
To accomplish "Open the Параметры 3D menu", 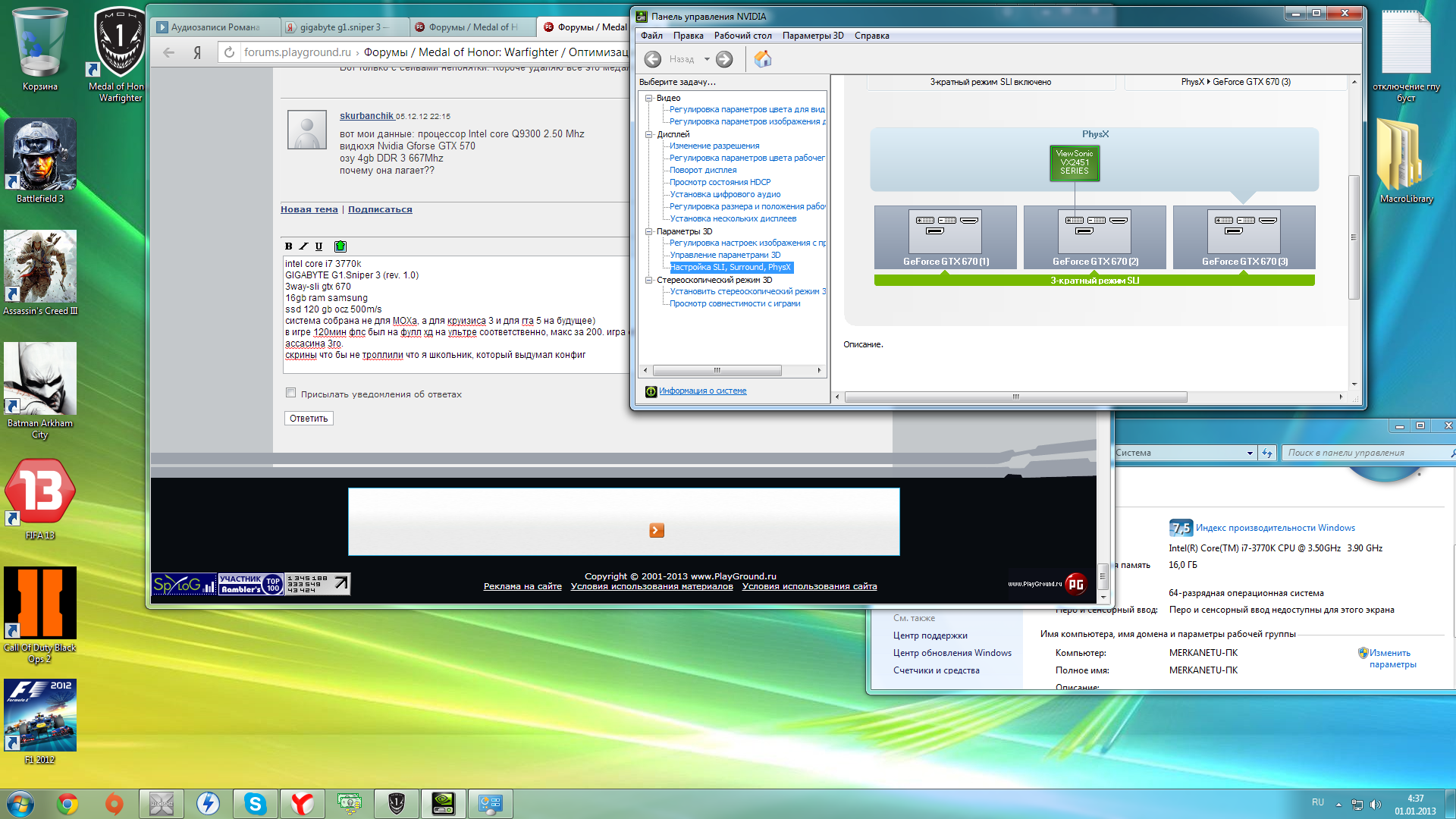I will pos(813,36).
